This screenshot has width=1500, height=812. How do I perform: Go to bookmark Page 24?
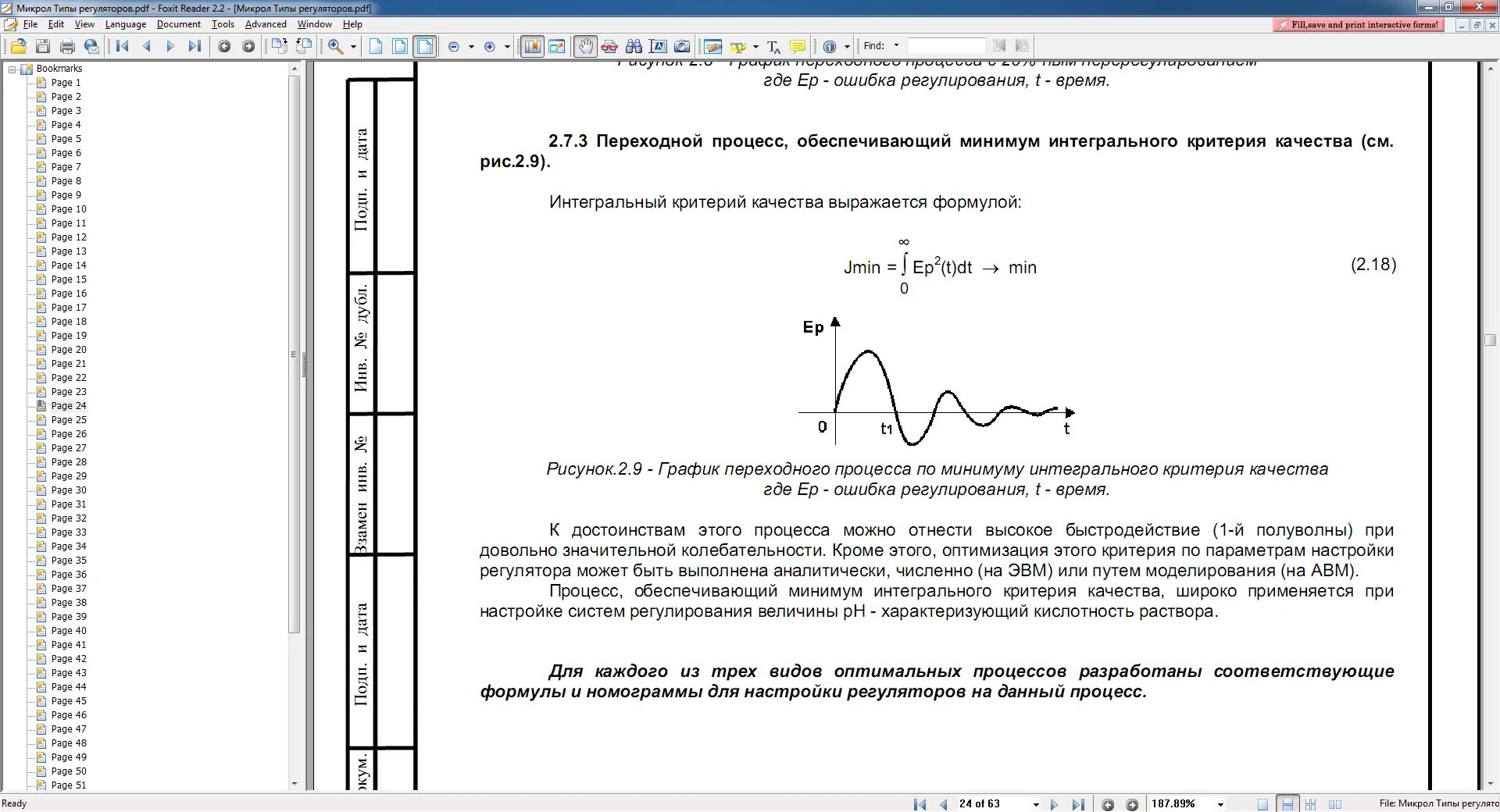(x=69, y=406)
